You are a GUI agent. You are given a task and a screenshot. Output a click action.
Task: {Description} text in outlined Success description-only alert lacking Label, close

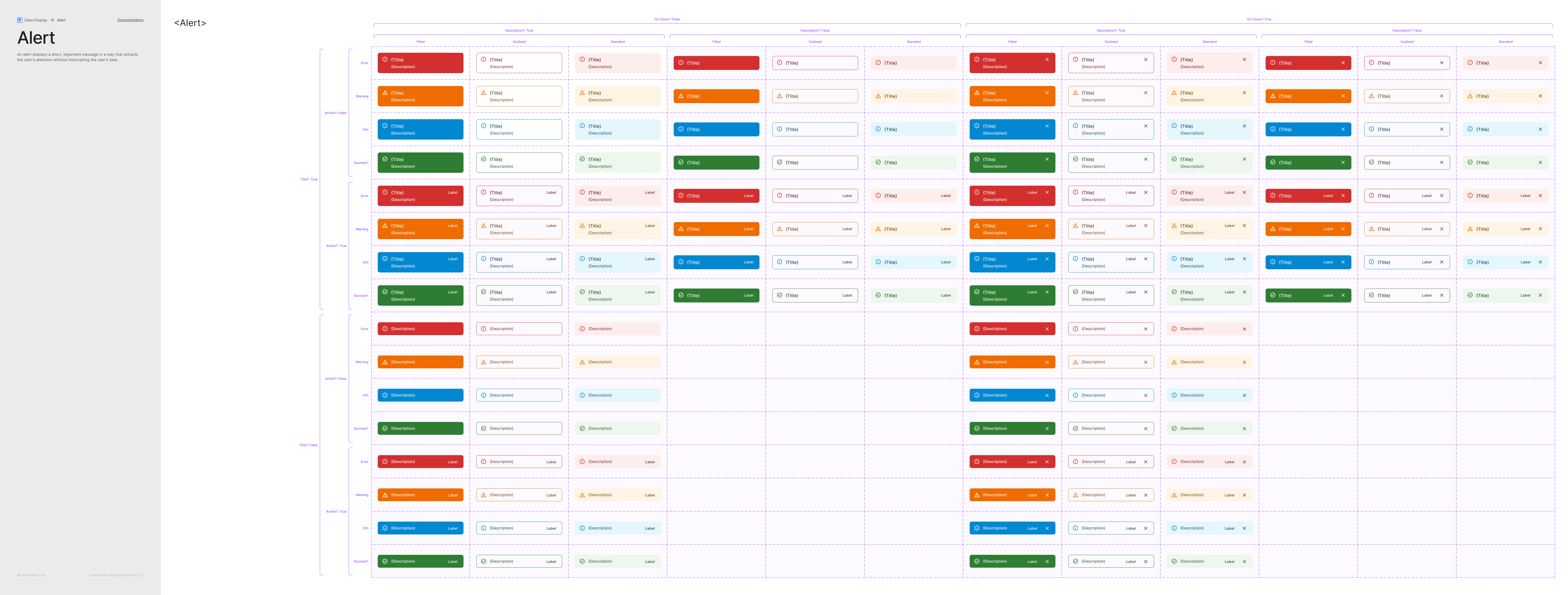point(501,428)
